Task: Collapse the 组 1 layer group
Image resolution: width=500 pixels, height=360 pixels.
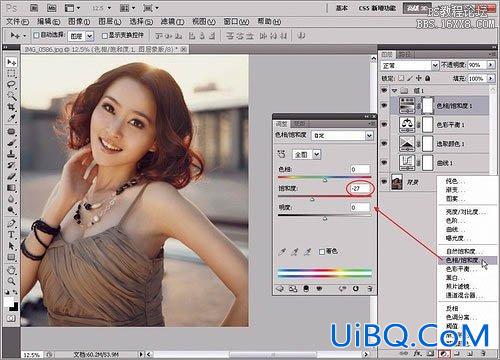Action: click(x=395, y=90)
